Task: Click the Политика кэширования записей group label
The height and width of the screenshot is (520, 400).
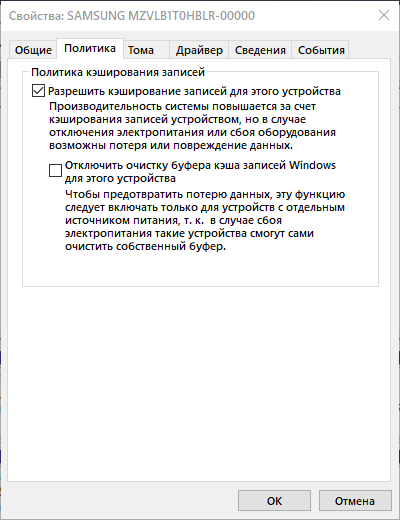Action: coord(118,72)
